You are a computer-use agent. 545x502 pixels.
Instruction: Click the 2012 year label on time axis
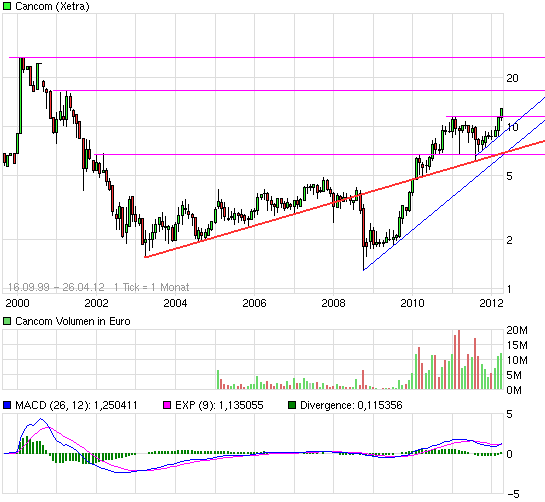coord(491,303)
